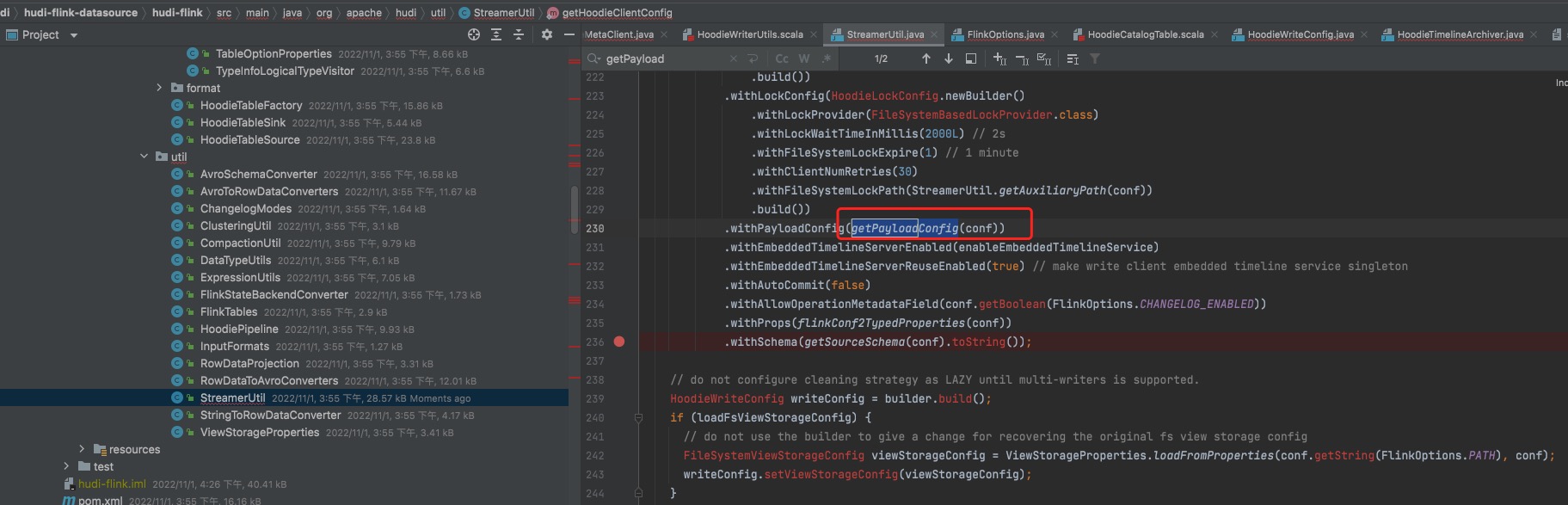Screen dimensions: 1568x505
Task: Open HoodieTimelineArchiver.java tab
Action: 1460,34
